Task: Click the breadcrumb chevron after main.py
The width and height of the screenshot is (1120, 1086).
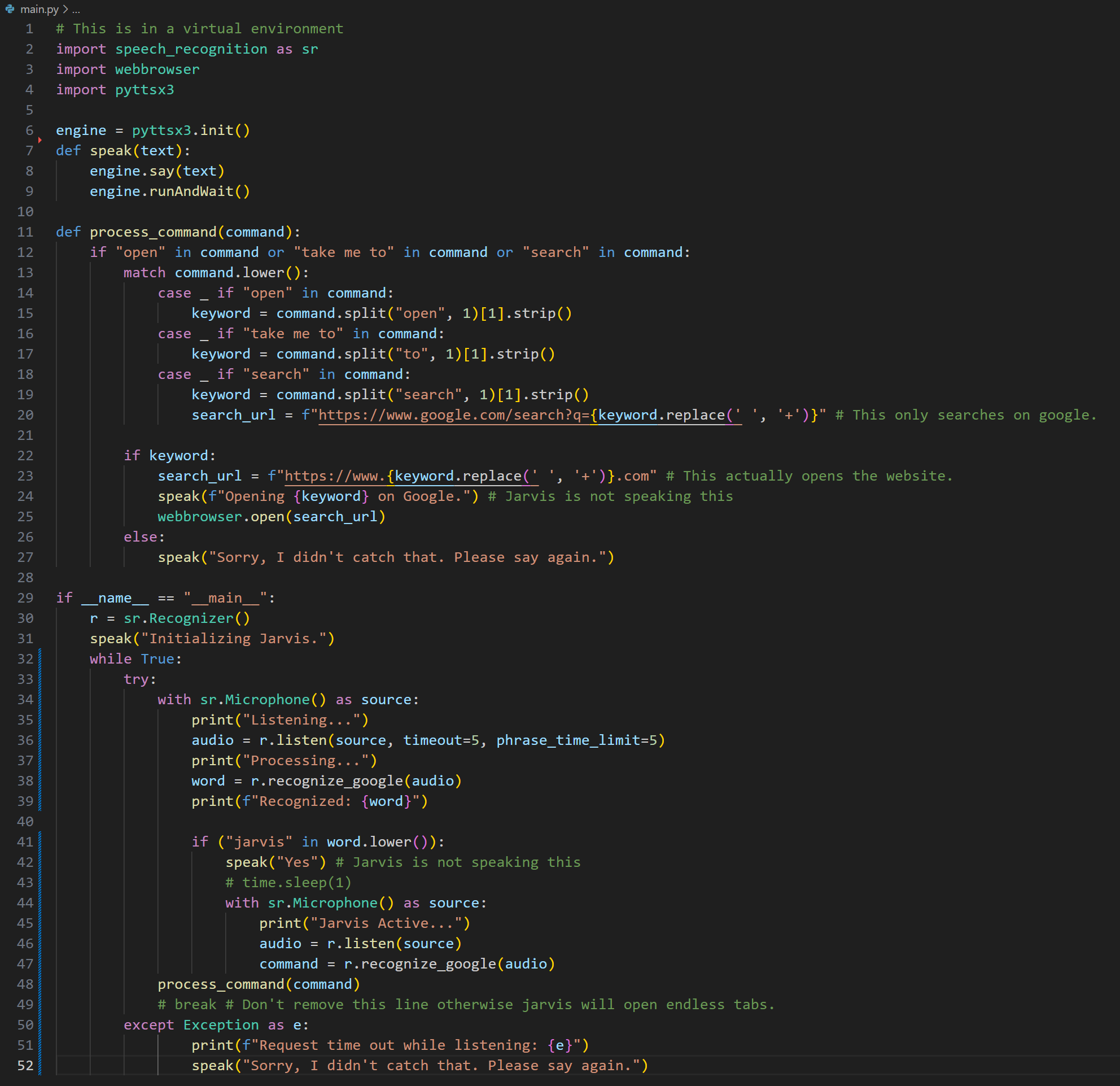Action: click(x=65, y=10)
